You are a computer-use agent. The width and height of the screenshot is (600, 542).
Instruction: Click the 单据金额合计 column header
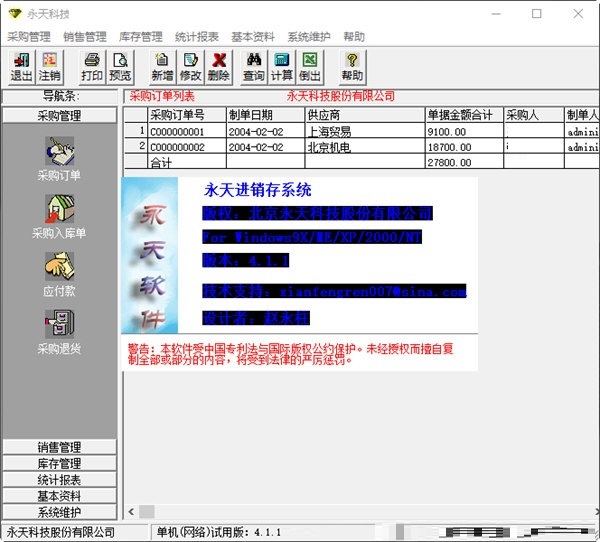point(464,115)
